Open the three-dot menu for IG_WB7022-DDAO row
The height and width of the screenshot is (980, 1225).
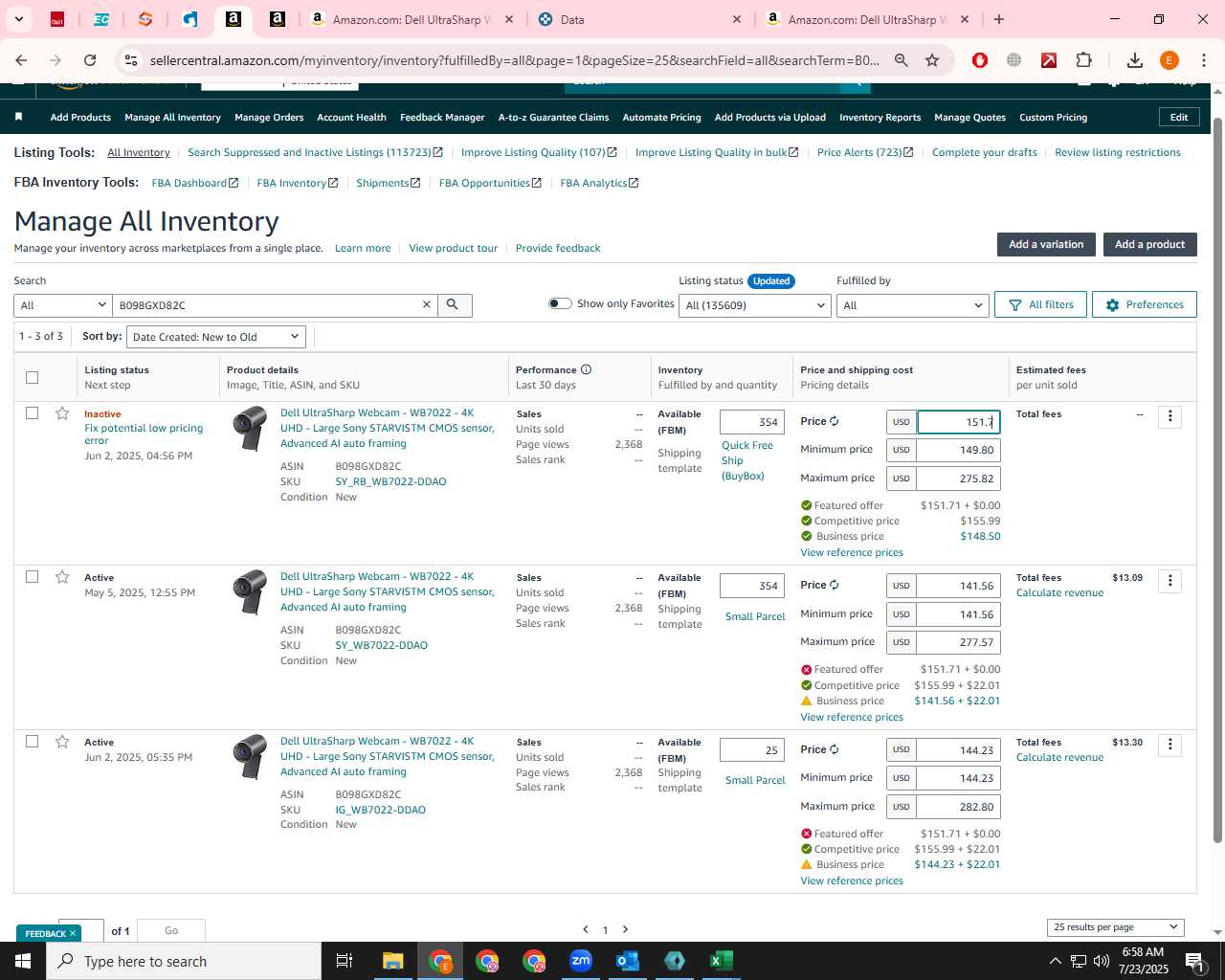(x=1169, y=745)
